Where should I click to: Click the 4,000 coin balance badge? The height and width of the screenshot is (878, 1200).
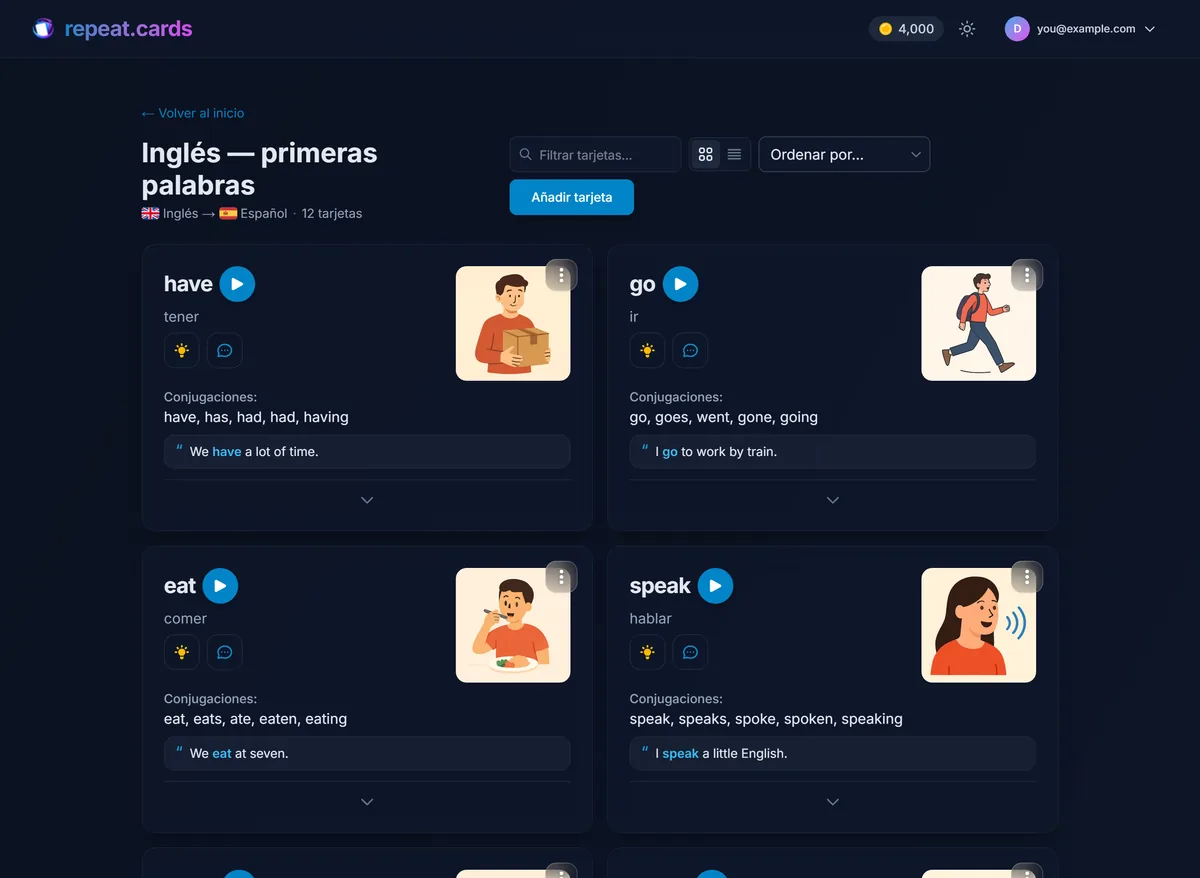coord(906,29)
